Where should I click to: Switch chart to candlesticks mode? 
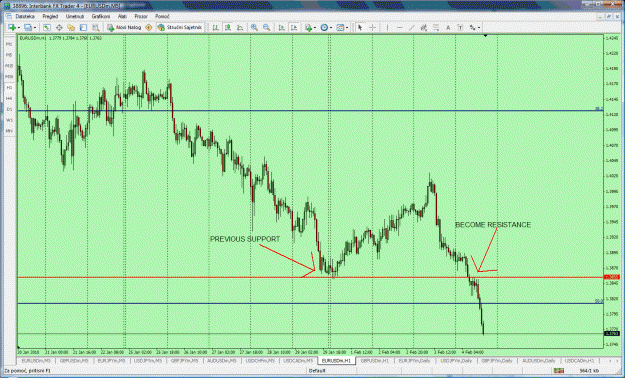[x=228, y=28]
